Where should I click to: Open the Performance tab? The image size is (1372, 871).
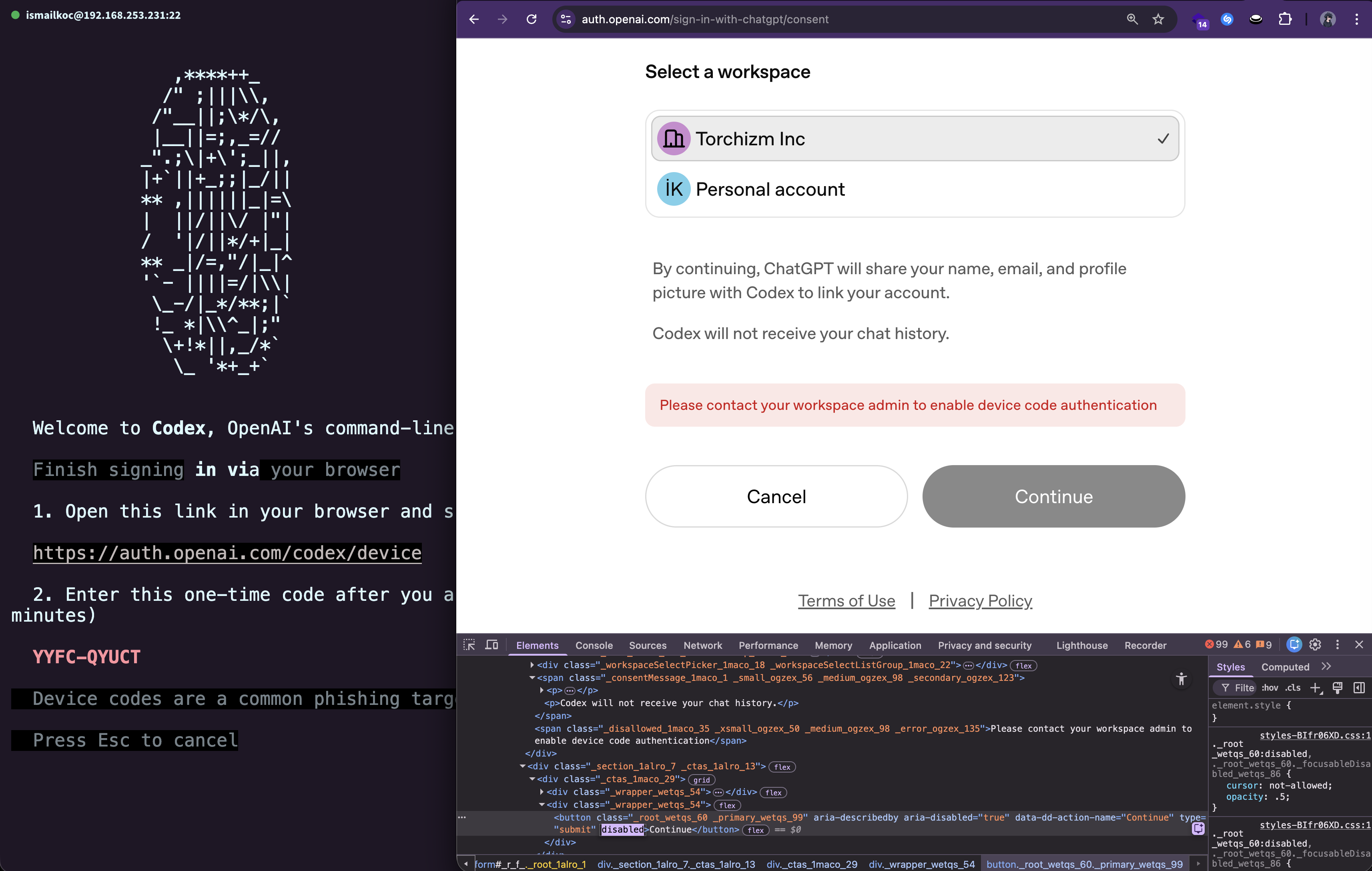pyautogui.click(x=768, y=645)
